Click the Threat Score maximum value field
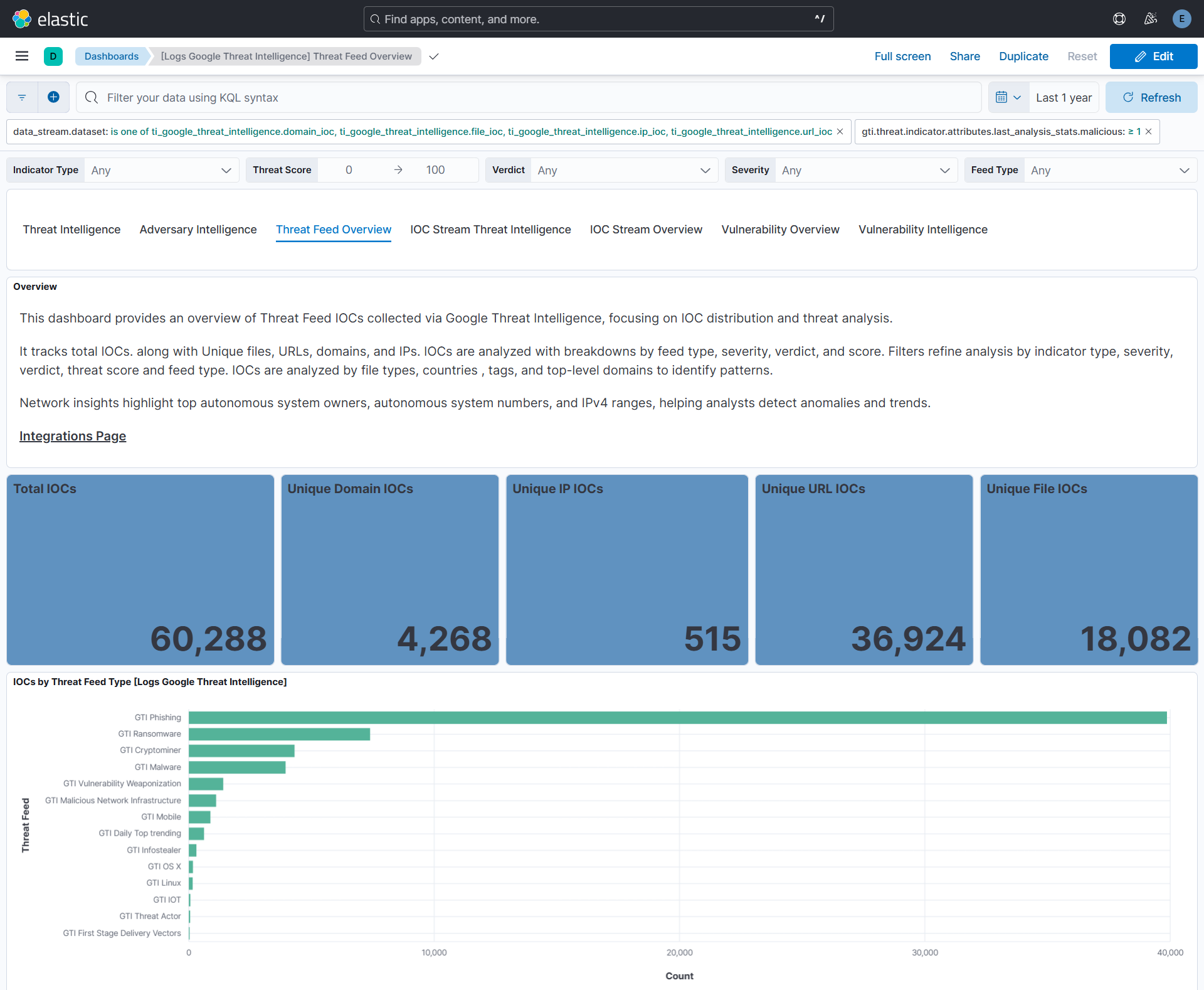The width and height of the screenshot is (1204, 990). [436, 170]
